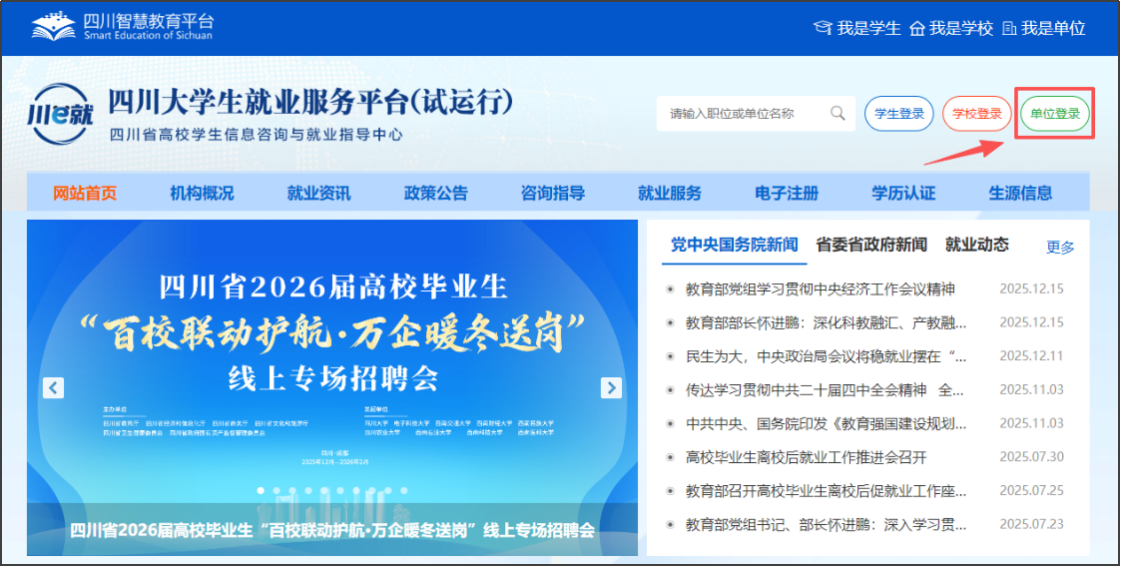Image resolution: width=1121 pixels, height=566 pixels.
Task: Select 我是单位 with document icon
Action: [x=1043, y=28]
